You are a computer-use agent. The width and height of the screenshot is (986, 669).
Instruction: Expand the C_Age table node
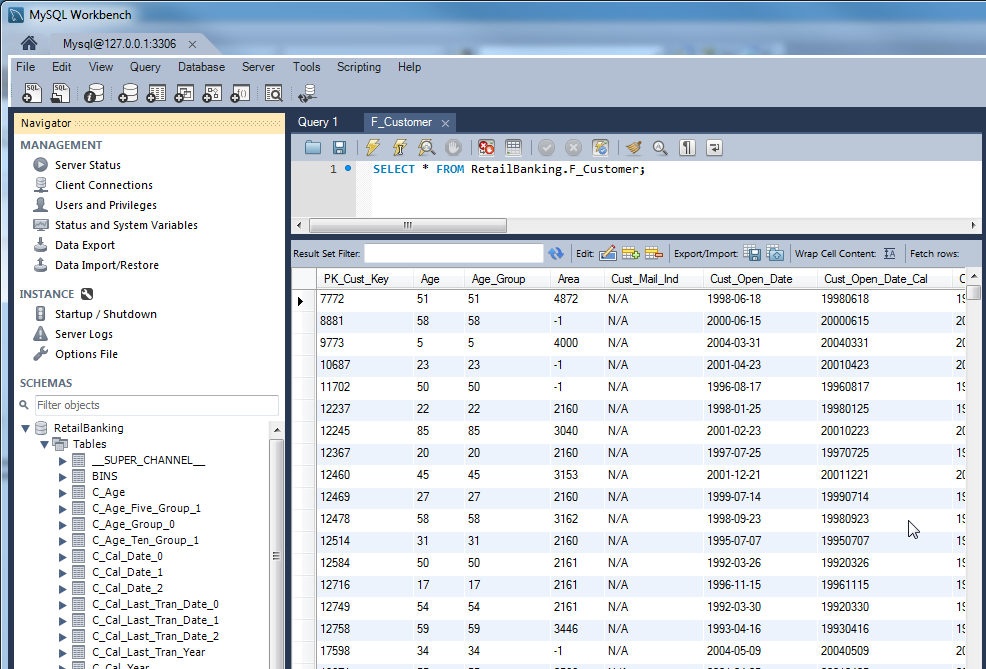point(63,492)
